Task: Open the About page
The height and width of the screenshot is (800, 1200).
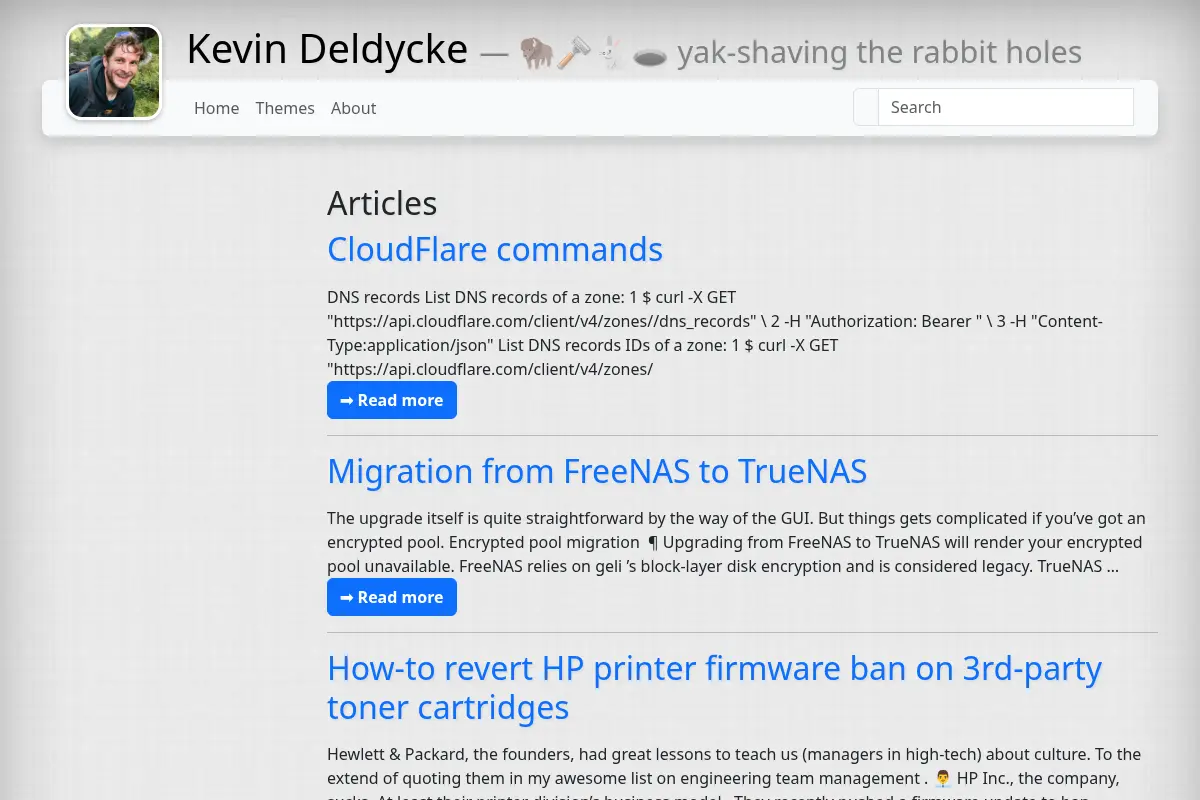Action: coord(353,108)
